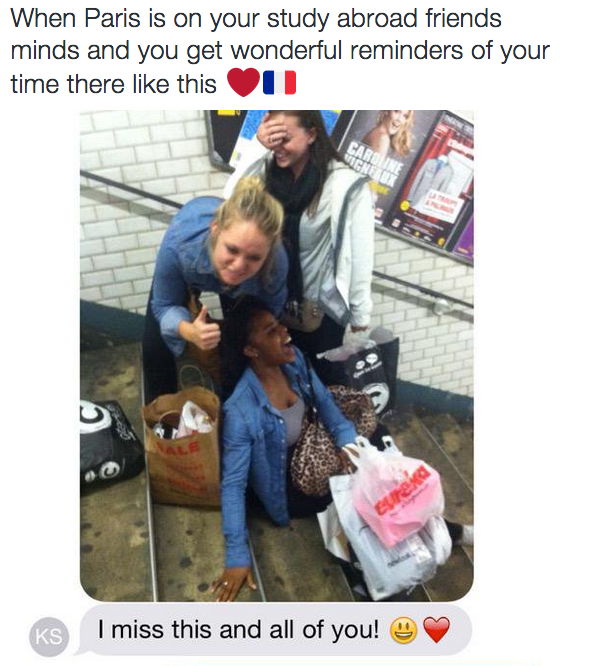
Task: Click the black bag on left stairs
Action: [x=108, y=446]
